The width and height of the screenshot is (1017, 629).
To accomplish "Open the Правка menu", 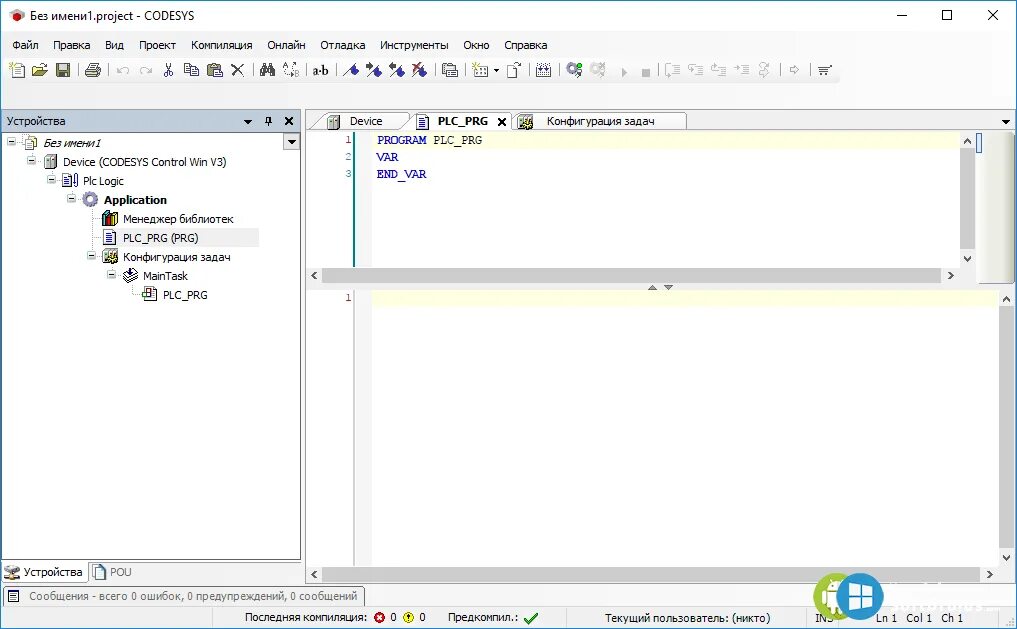I will 71,45.
